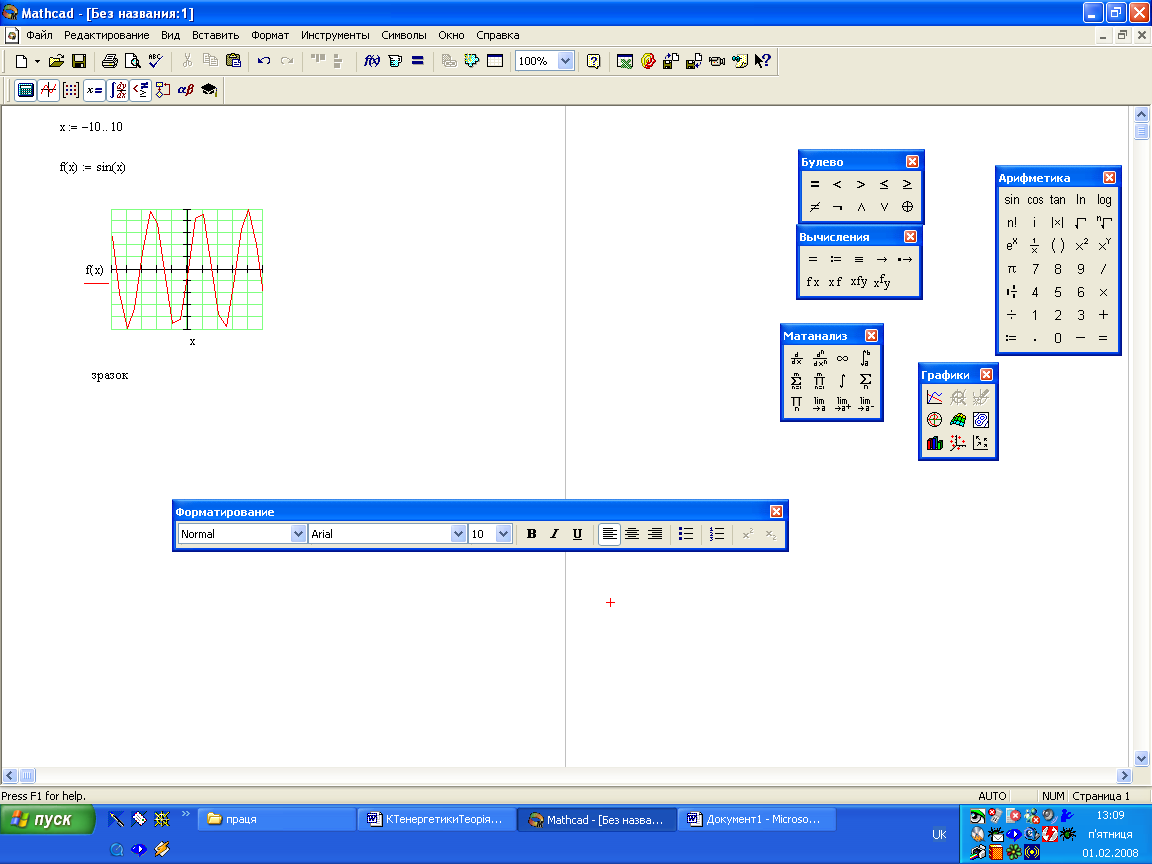The width and height of the screenshot is (1152, 864).
Task: Close the Форматирование toolbar
Action: coord(777,511)
